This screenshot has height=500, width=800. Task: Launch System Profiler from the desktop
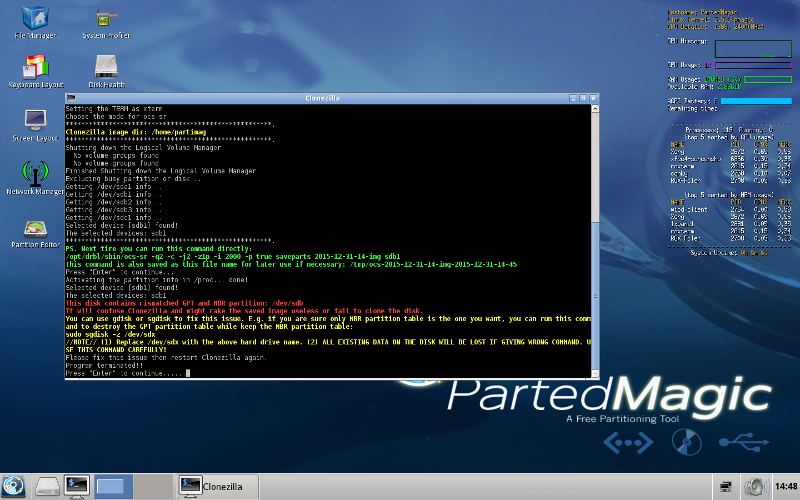106,20
